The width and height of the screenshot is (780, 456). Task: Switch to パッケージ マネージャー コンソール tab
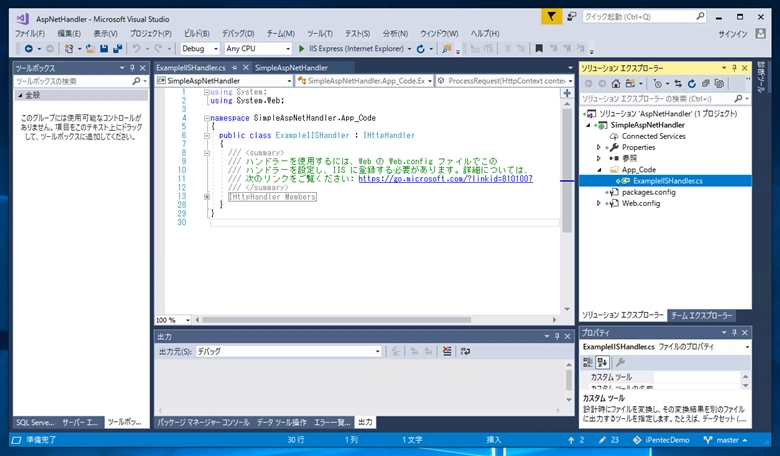tap(203, 422)
